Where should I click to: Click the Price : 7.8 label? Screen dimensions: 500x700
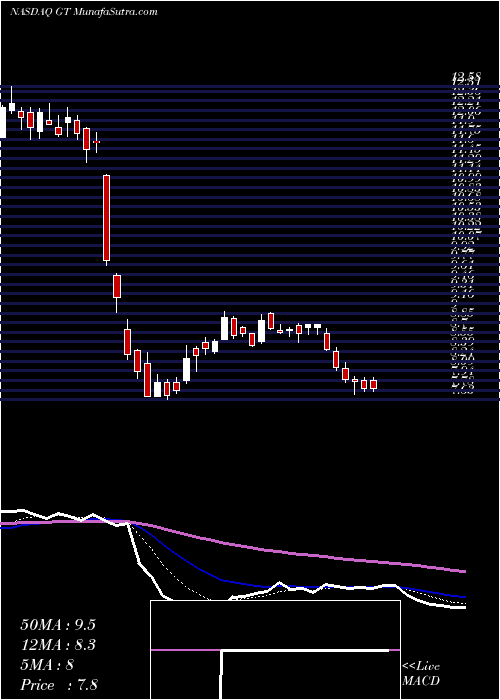[59, 685]
